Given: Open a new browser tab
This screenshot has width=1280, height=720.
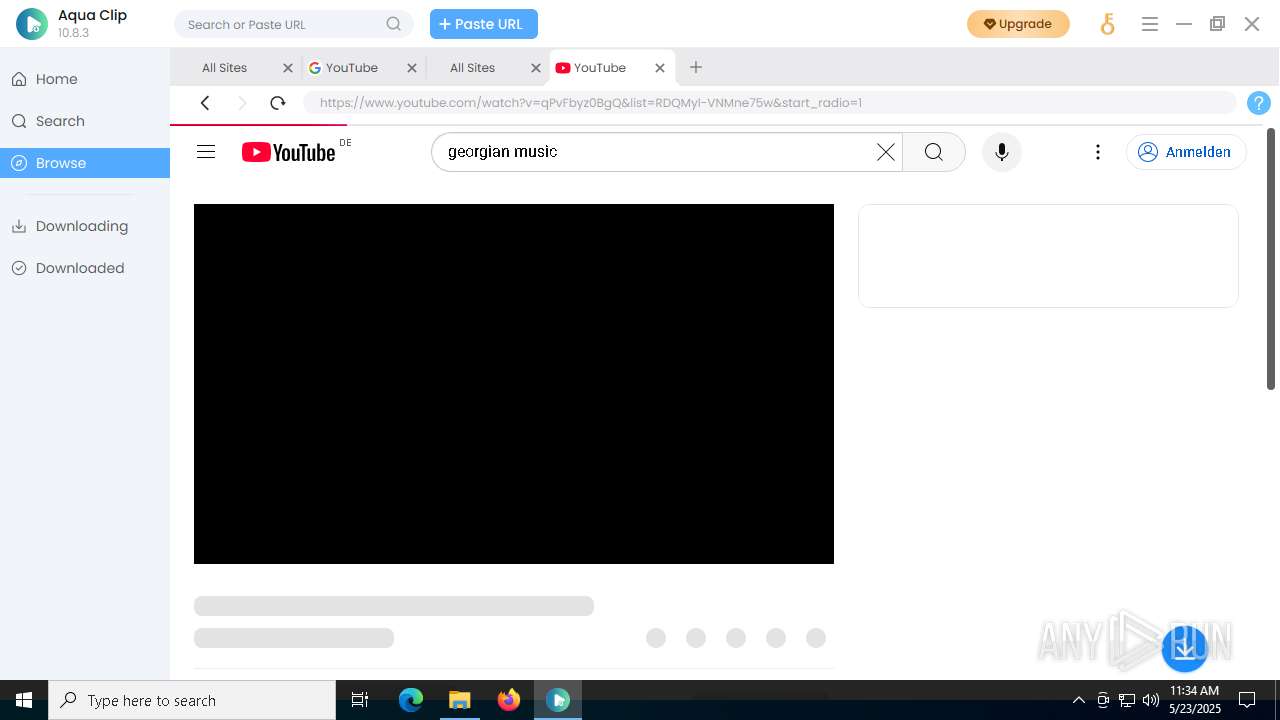Looking at the screenshot, I should click(x=696, y=67).
